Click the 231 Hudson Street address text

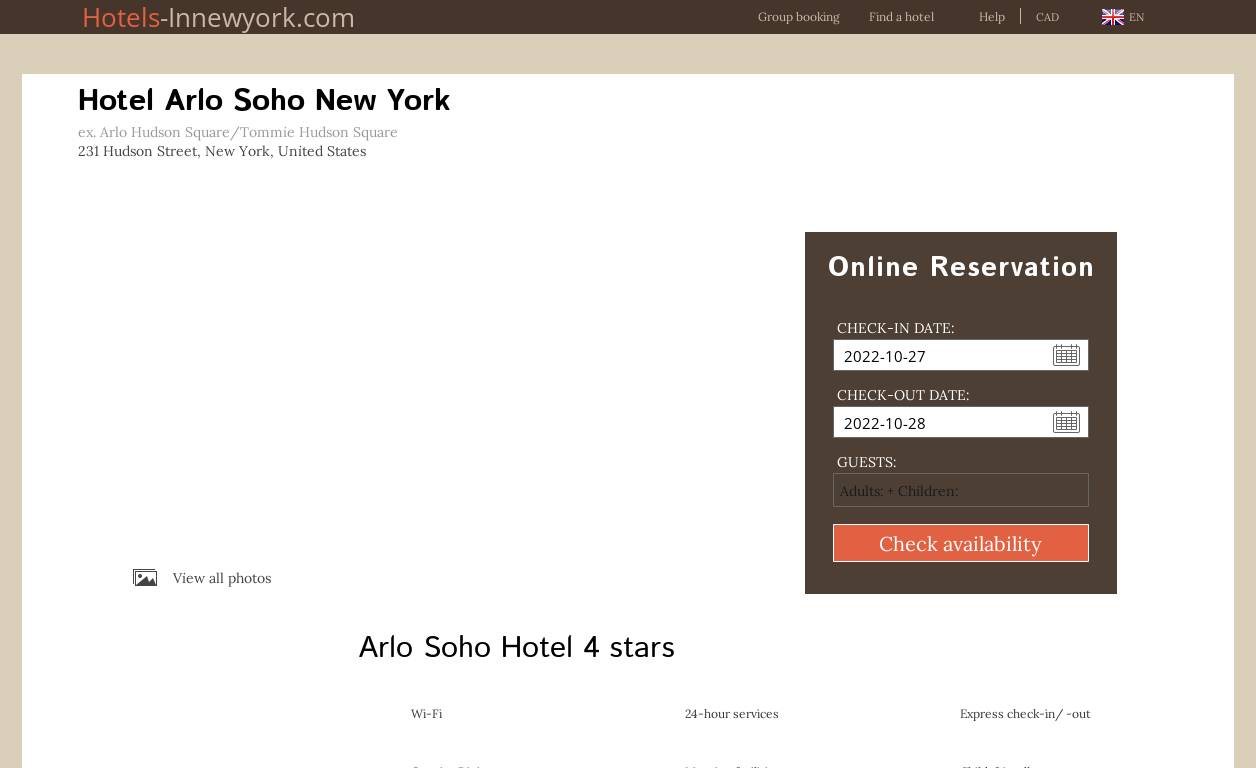(x=222, y=151)
